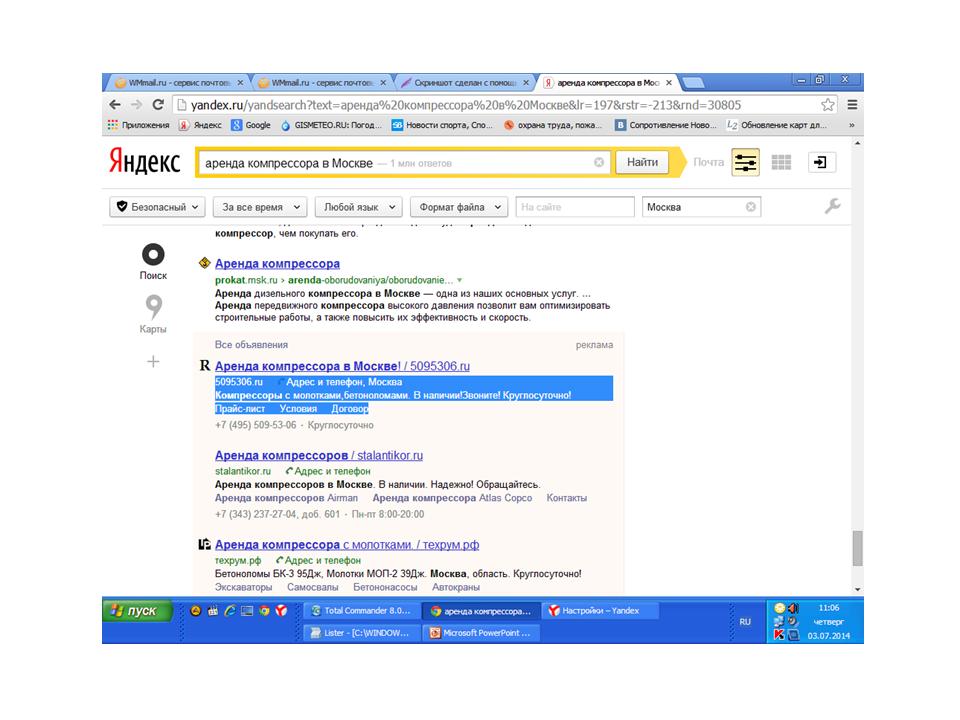
Task: Open the Яндекс bookmark
Action: pyautogui.click(x=200, y=125)
